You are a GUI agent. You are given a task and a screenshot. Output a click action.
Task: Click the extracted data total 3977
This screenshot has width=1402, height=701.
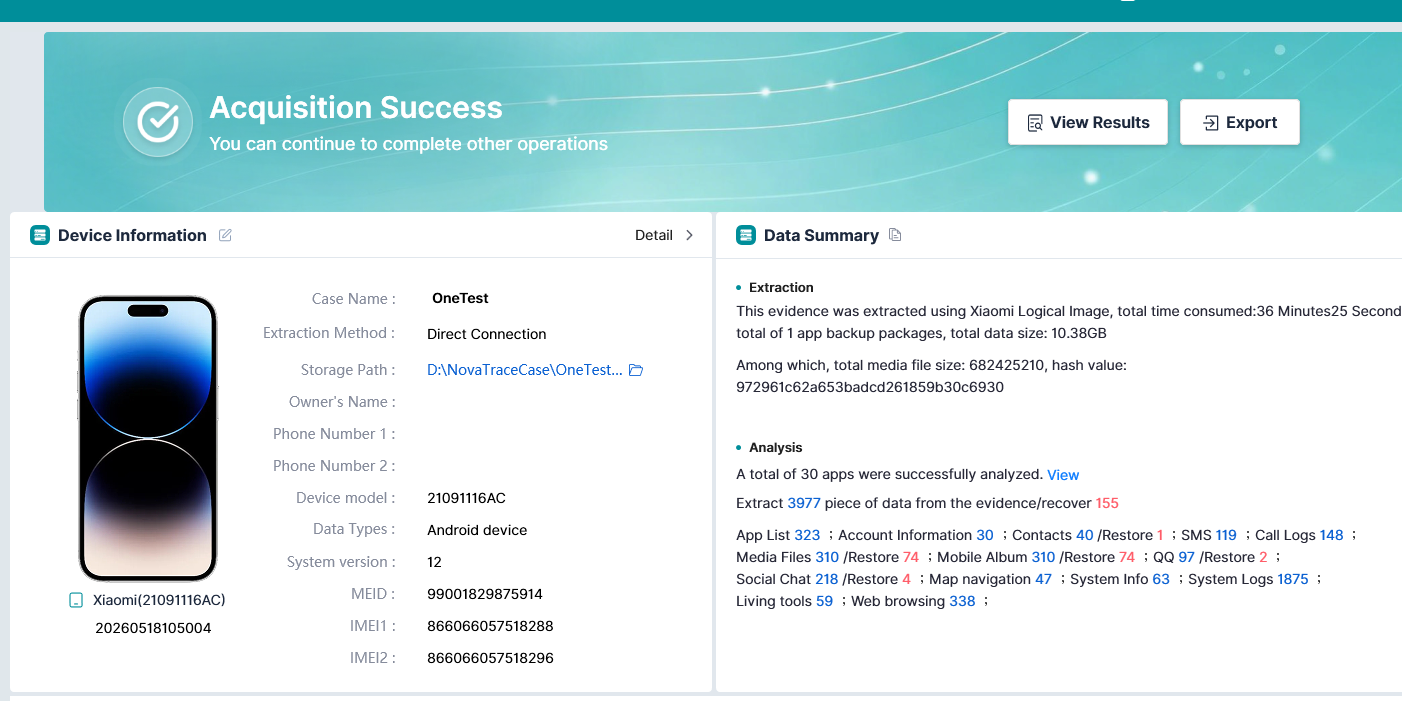click(804, 503)
